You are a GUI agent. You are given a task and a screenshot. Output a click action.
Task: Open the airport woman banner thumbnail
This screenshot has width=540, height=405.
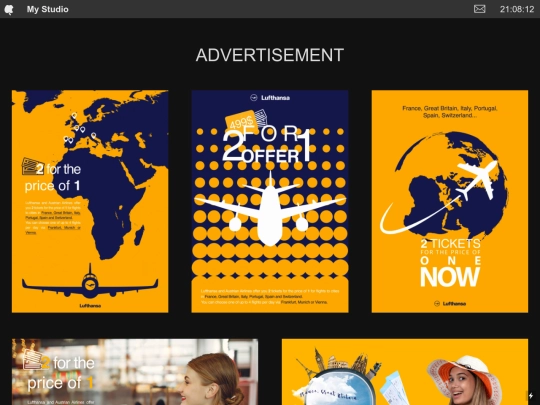(x=135, y=372)
